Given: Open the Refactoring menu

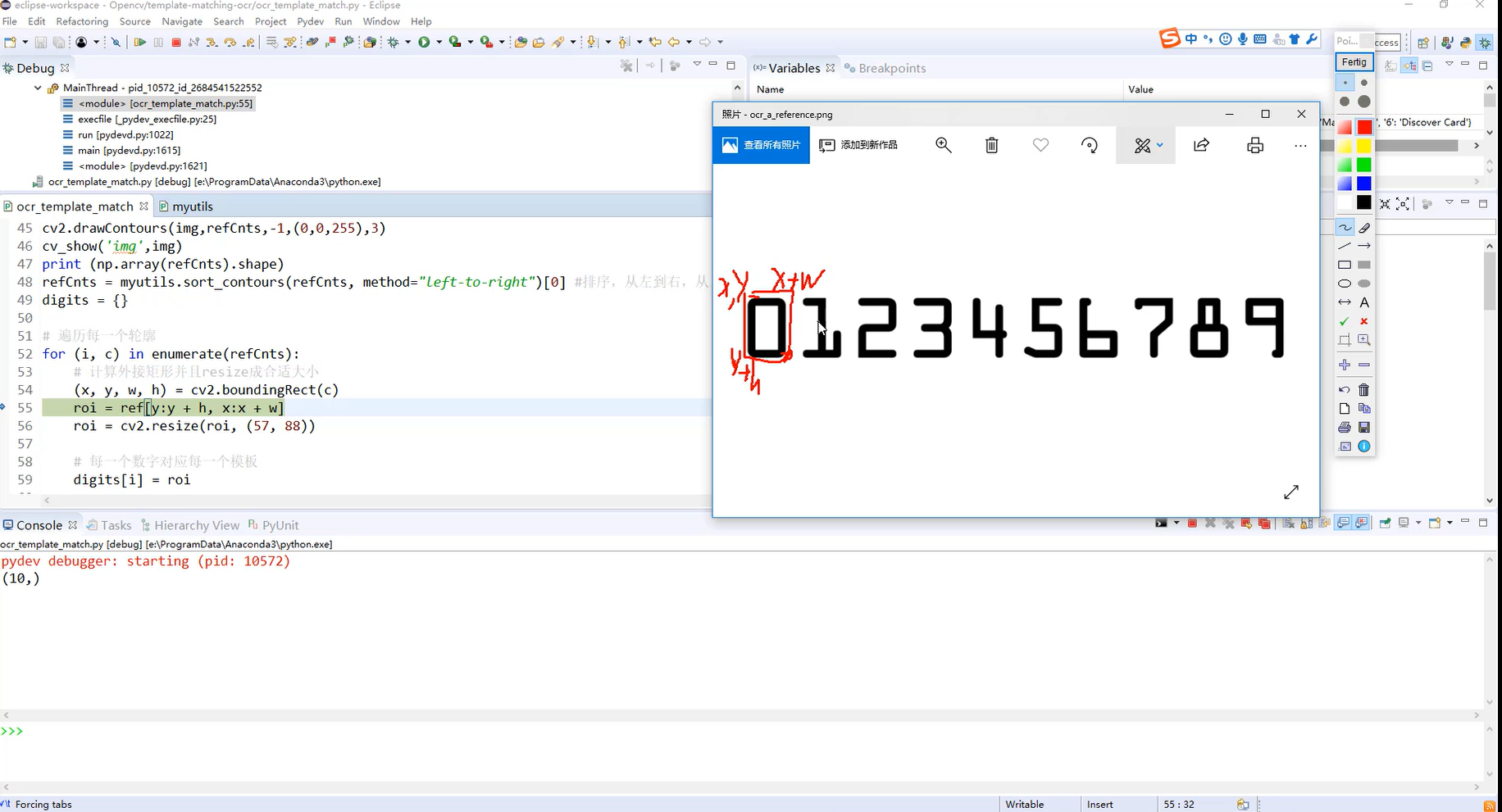Looking at the screenshot, I should pyautogui.click(x=82, y=21).
